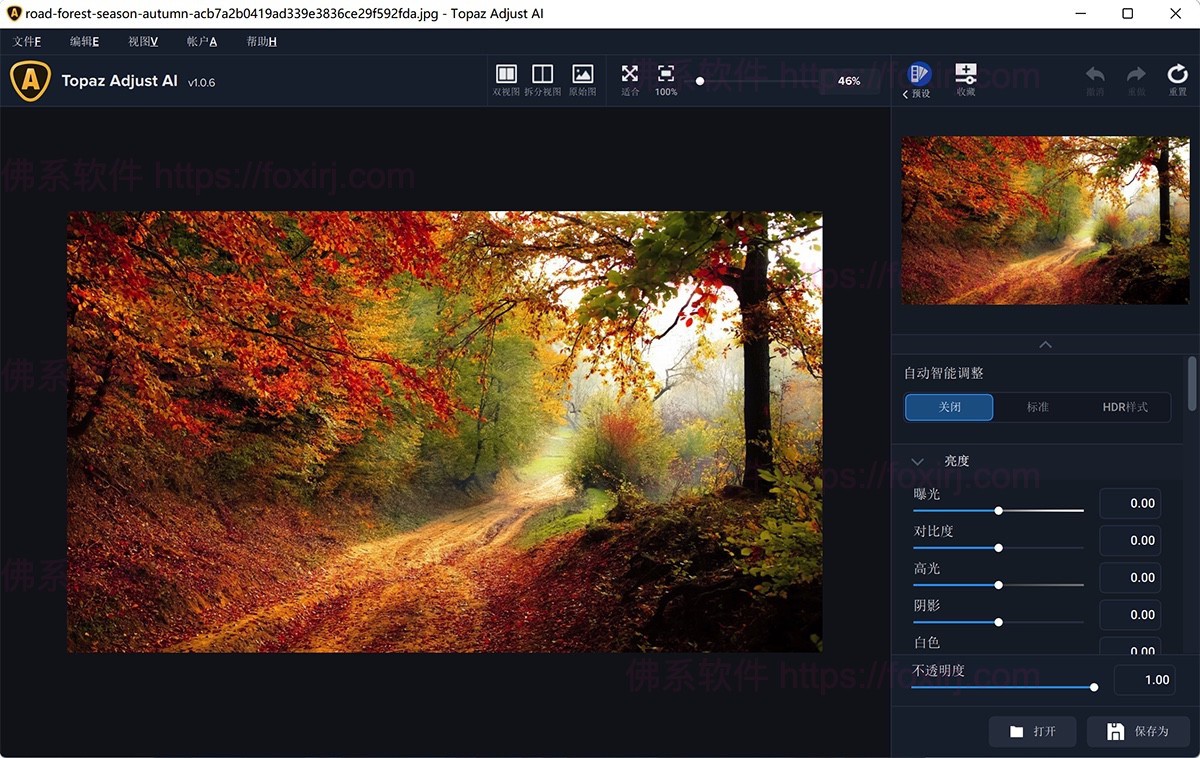
Task: Click the reset (重置) icon
Action: click(1177, 76)
